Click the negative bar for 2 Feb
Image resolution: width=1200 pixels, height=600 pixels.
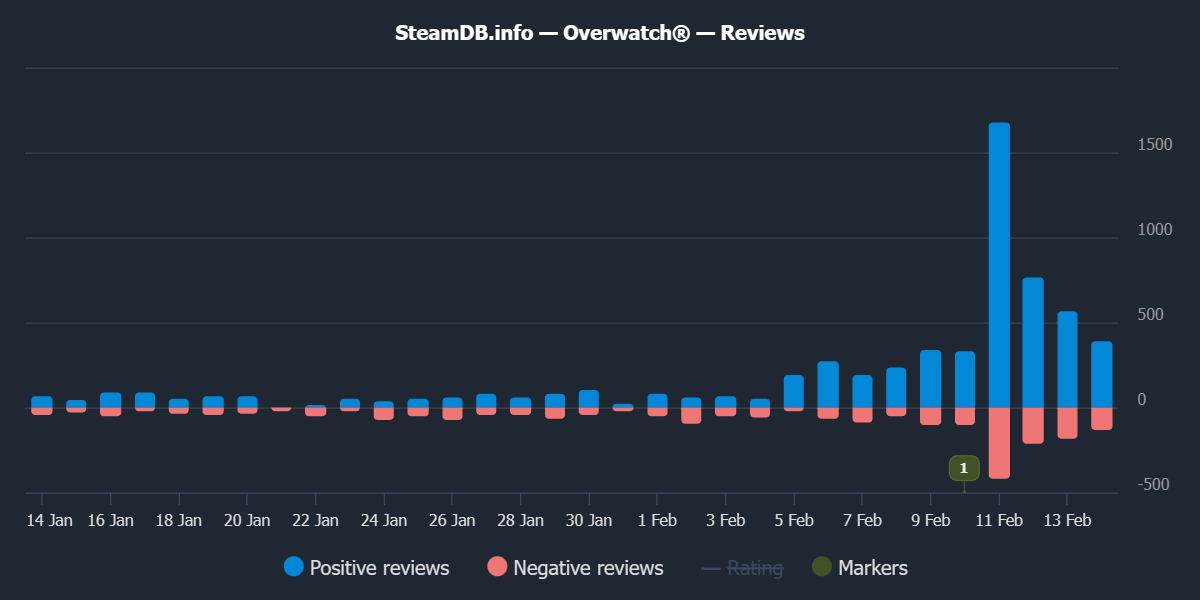point(691,415)
